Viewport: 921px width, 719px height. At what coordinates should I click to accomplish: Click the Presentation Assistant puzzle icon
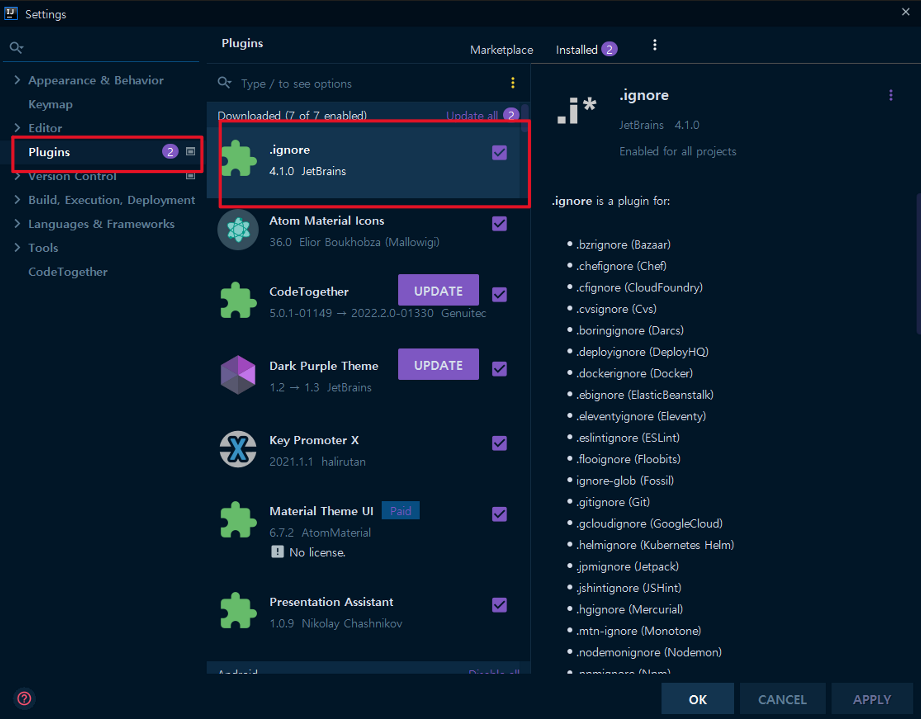coord(238,611)
